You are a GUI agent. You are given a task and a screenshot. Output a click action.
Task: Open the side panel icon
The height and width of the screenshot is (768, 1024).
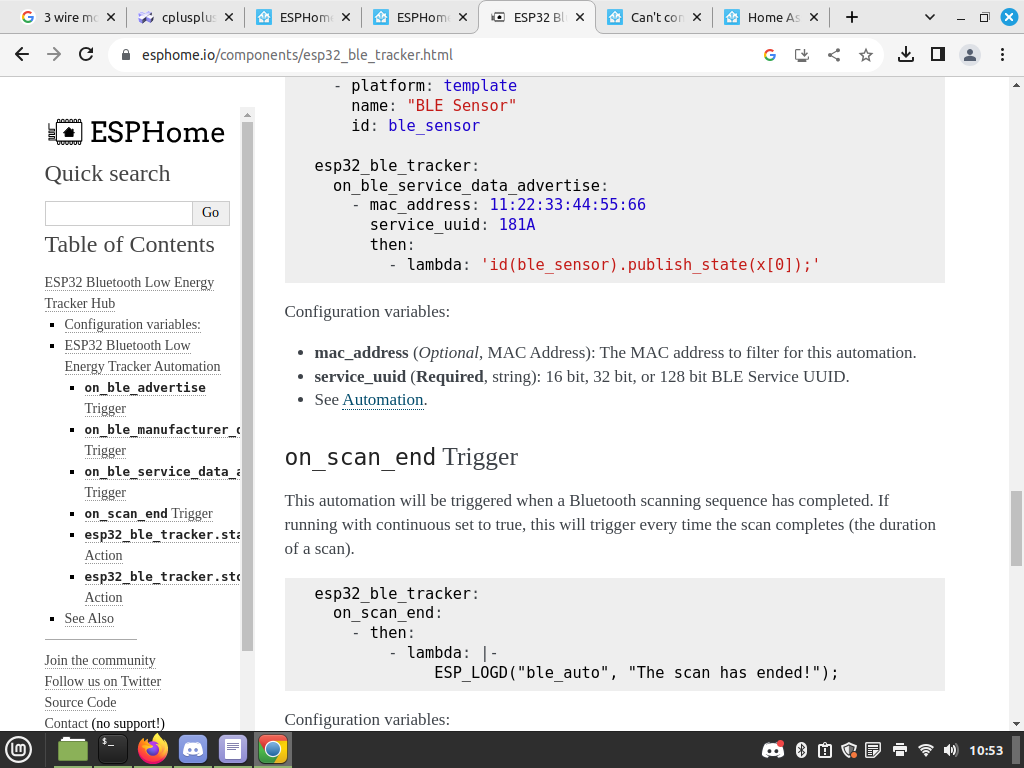(x=939, y=55)
